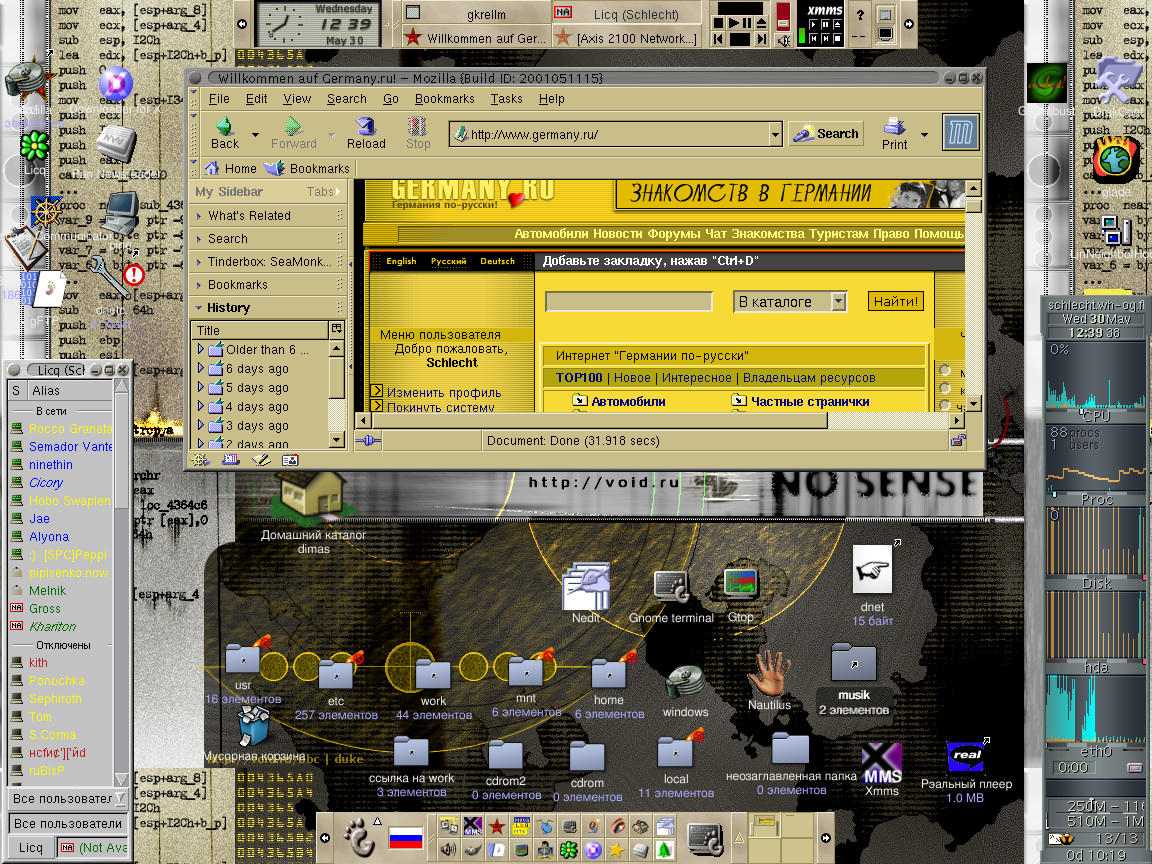Open the View menu in Mozilla

pos(297,98)
